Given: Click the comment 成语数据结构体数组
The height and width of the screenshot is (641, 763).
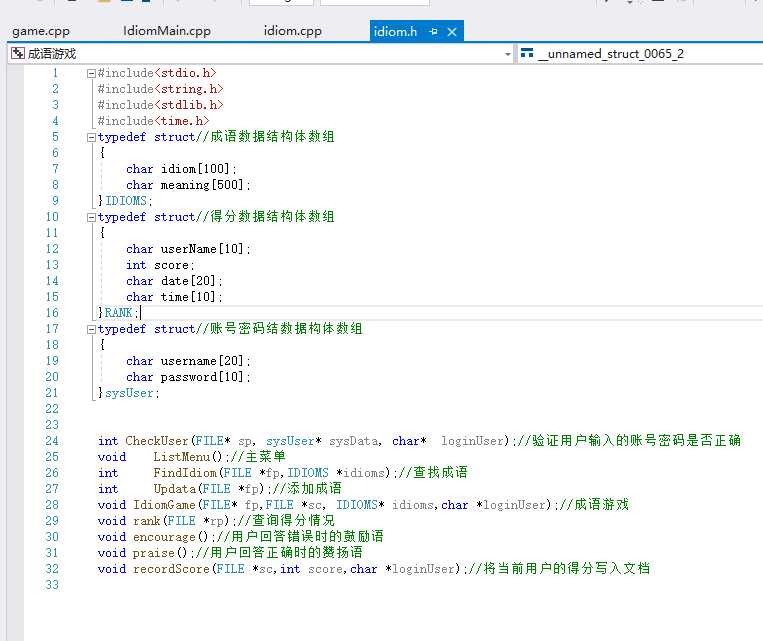Looking at the screenshot, I should pyautogui.click(x=272, y=136).
